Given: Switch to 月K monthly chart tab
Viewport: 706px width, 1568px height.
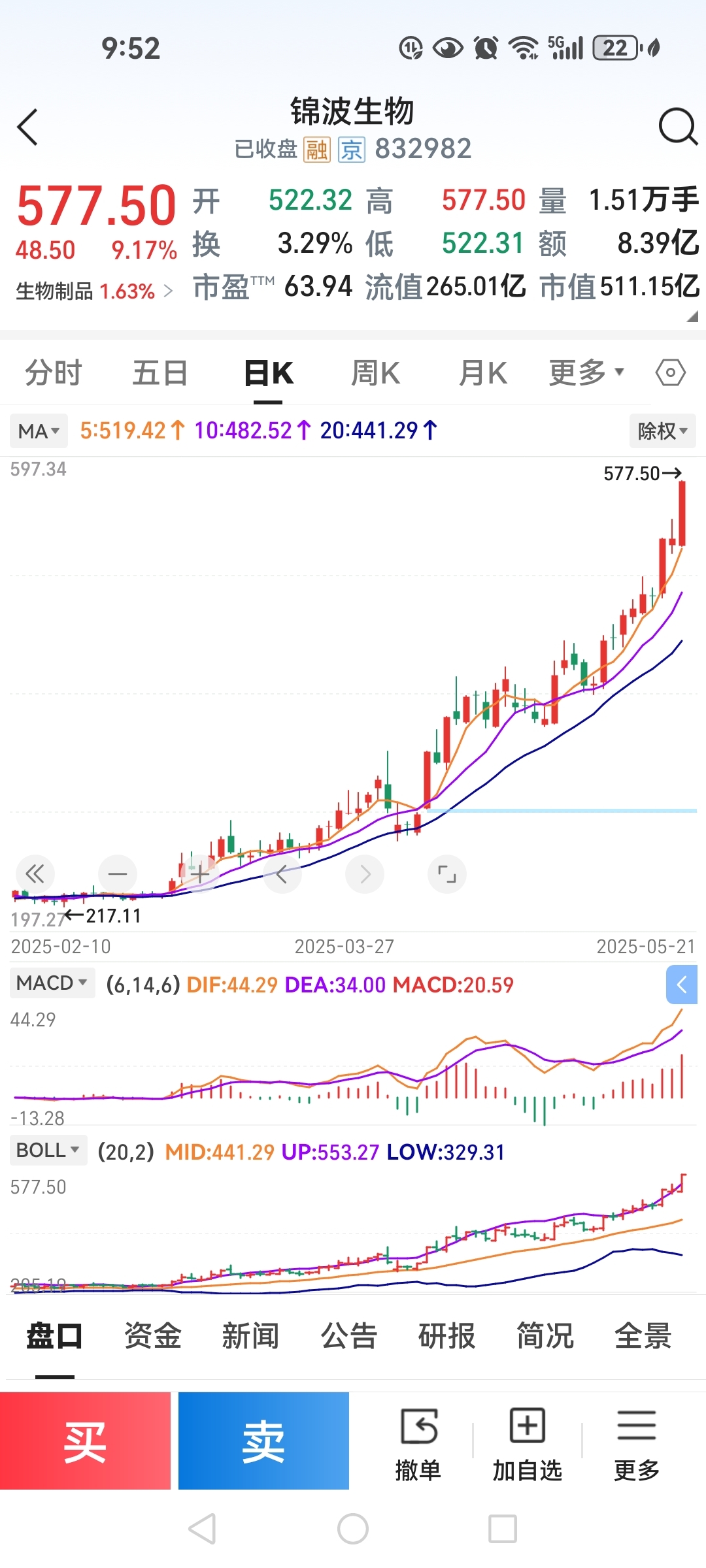Looking at the screenshot, I should click(x=482, y=373).
